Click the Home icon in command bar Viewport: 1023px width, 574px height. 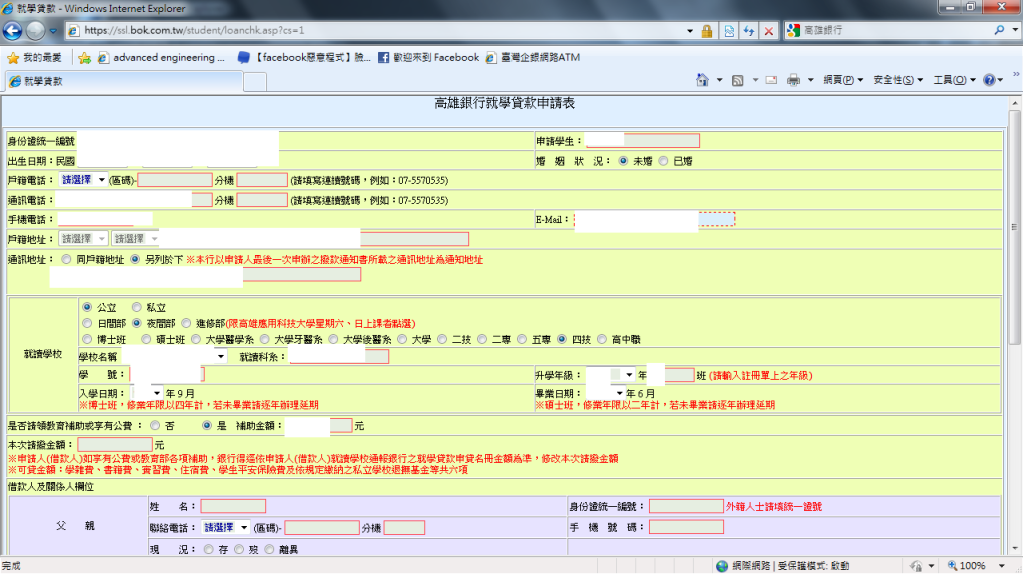(702, 80)
